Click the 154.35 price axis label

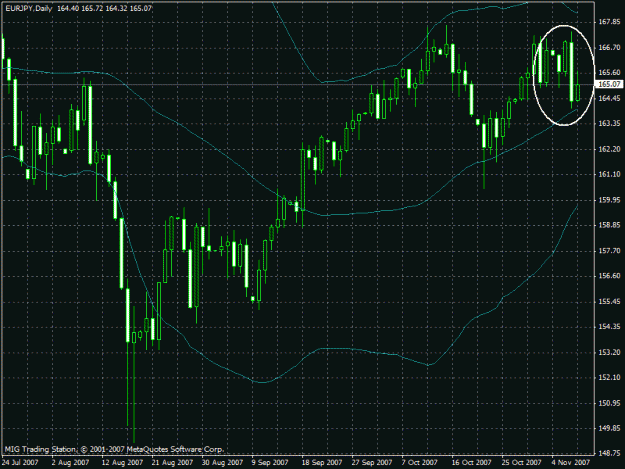[609, 327]
